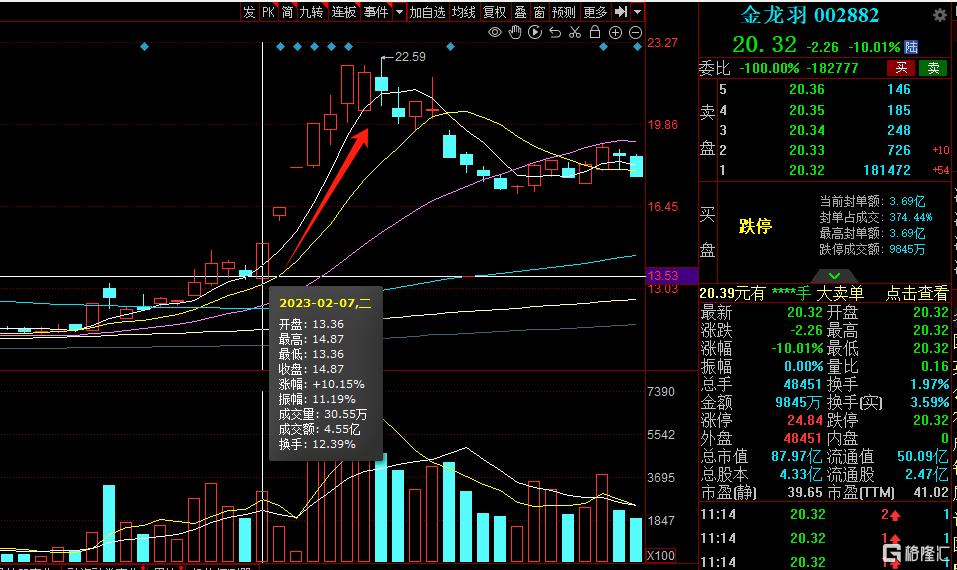
Task: Zoom in with the plus-circle icon
Action: (615, 32)
